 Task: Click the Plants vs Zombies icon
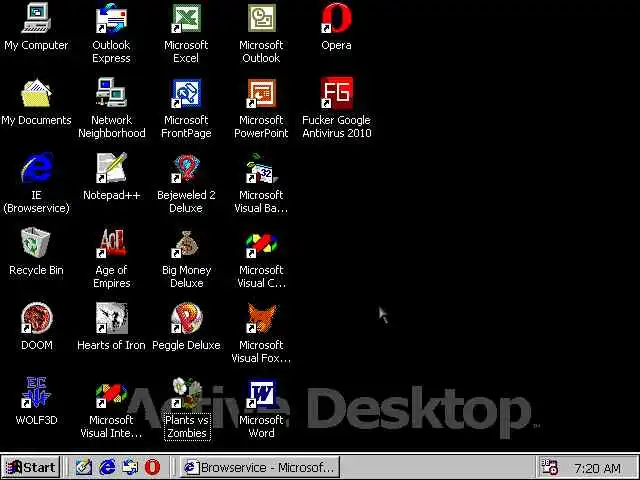click(x=186, y=393)
